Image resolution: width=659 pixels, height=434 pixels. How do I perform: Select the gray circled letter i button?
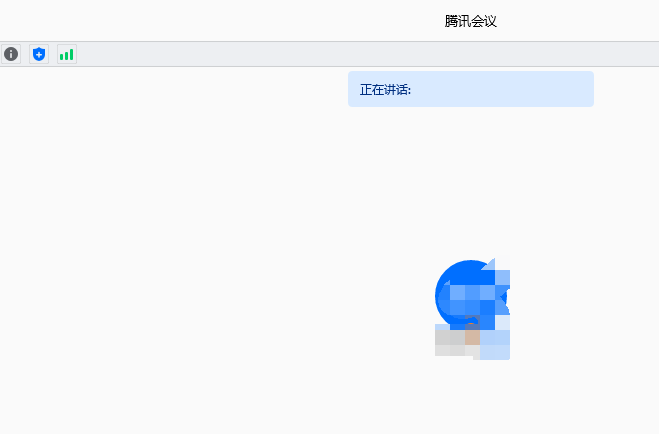coord(11,54)
